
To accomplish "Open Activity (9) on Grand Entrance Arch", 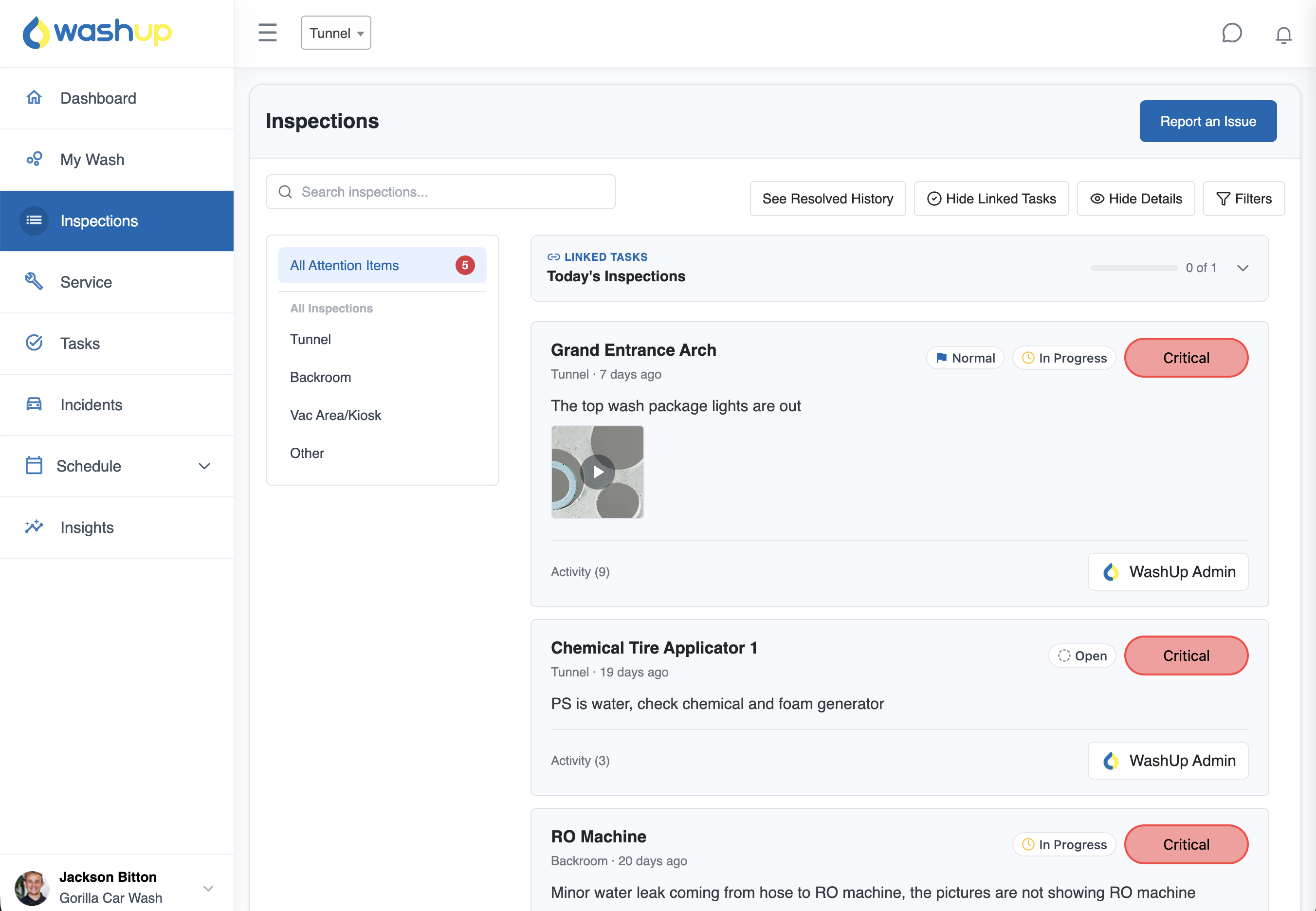I will click(x=581, y=572).
